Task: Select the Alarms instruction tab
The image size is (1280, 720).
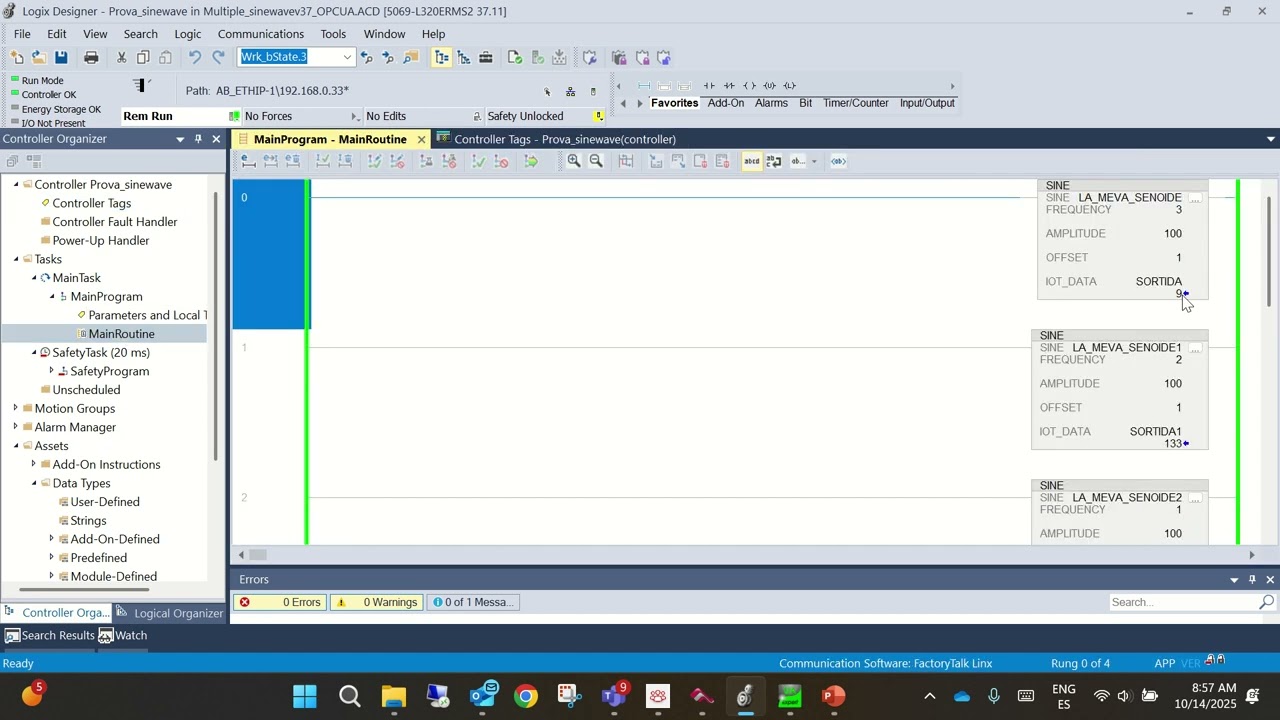Action: pyautogui.click(x=771, y=103)
